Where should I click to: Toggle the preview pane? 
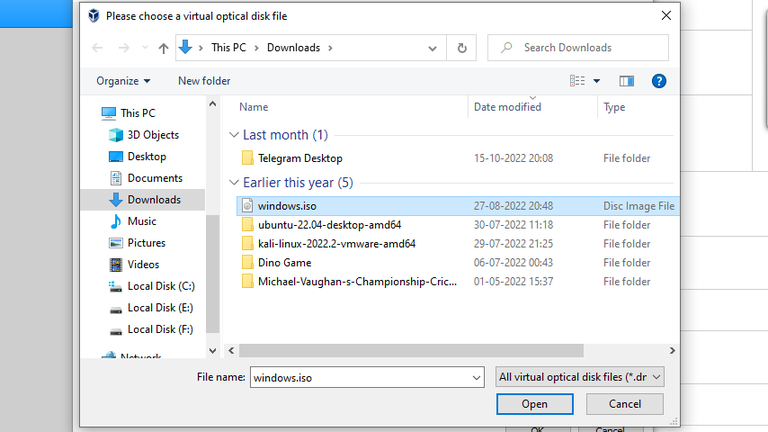pos(626,81)
